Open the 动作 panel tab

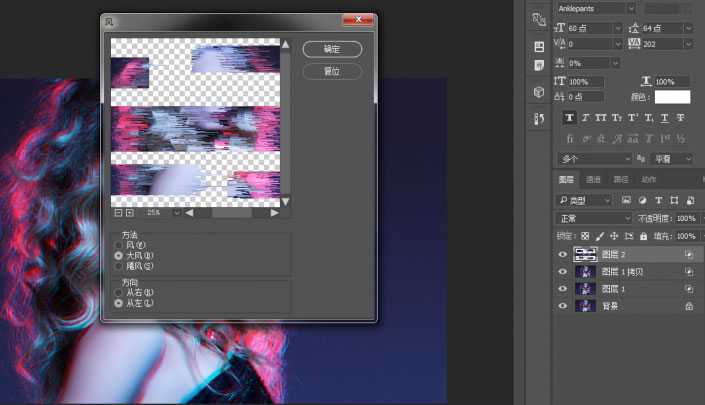pyautogui.click(x=648, y=180)
